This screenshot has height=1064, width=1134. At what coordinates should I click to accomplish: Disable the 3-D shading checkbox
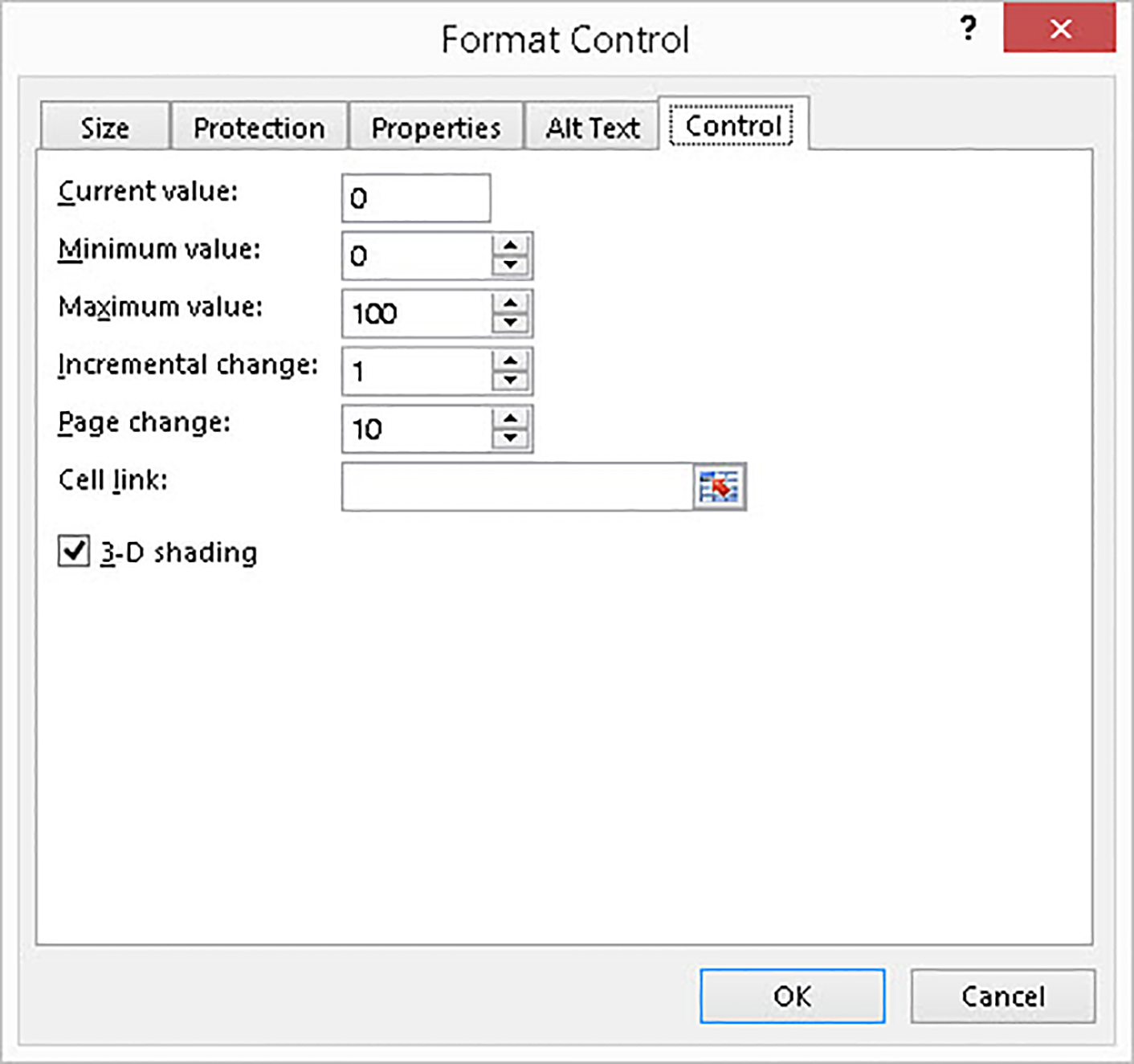pos(73,551)
